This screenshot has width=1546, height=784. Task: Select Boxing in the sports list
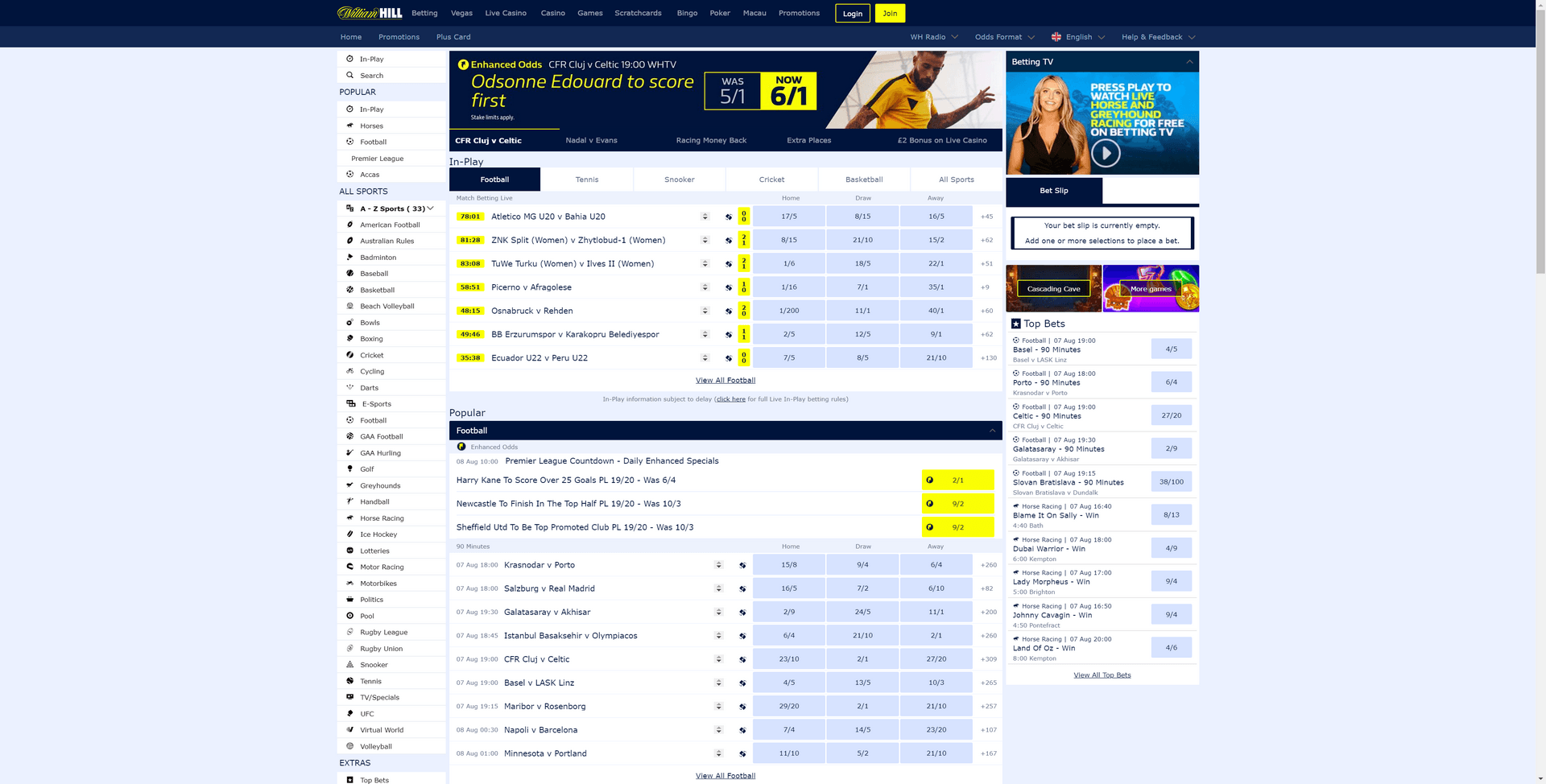[391, 339]
